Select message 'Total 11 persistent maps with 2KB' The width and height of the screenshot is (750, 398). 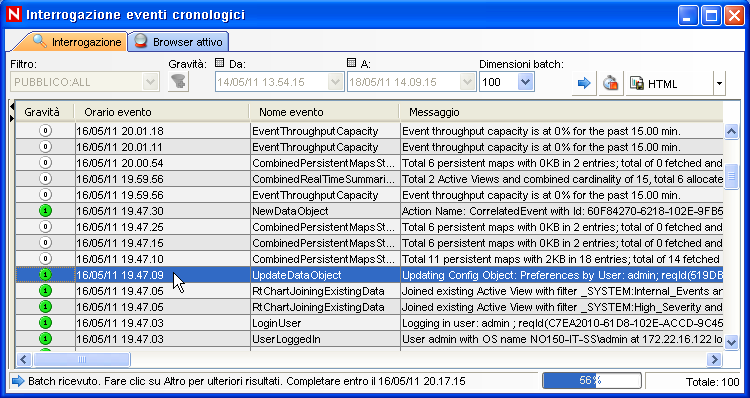coord(562,259)
